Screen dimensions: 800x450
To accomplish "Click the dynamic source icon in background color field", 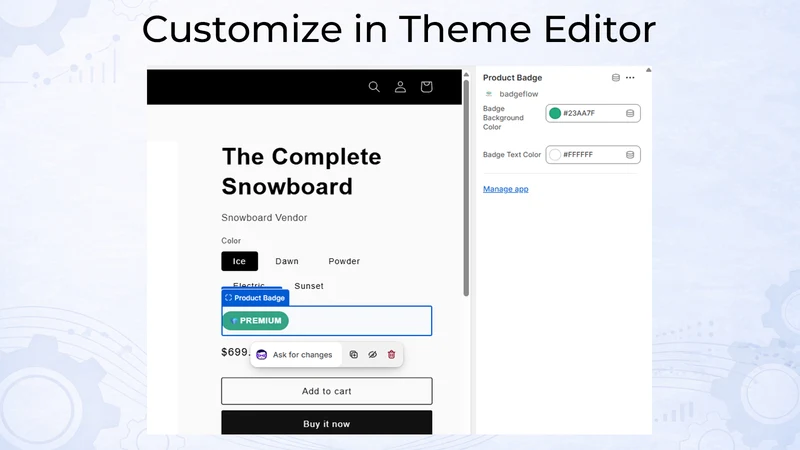I will point(630,113).
